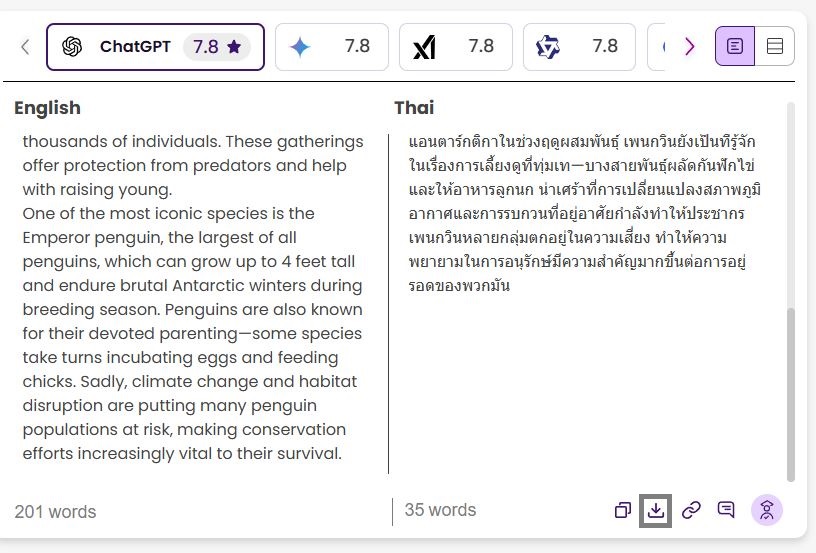Screen dimensions: 816x553
Task: Choose the xAI Grok engine tab
Action: (455, 47)
